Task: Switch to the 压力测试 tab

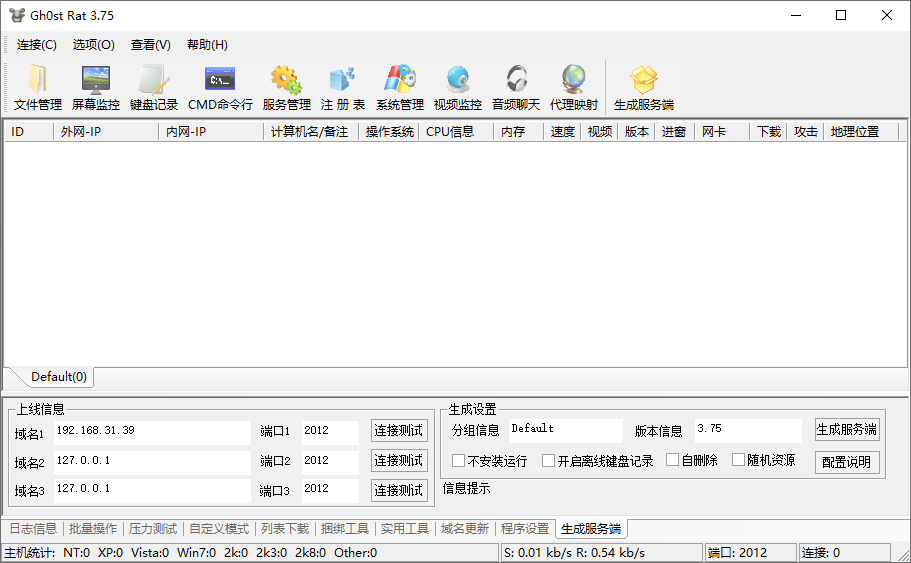Action: pos(153,529)
